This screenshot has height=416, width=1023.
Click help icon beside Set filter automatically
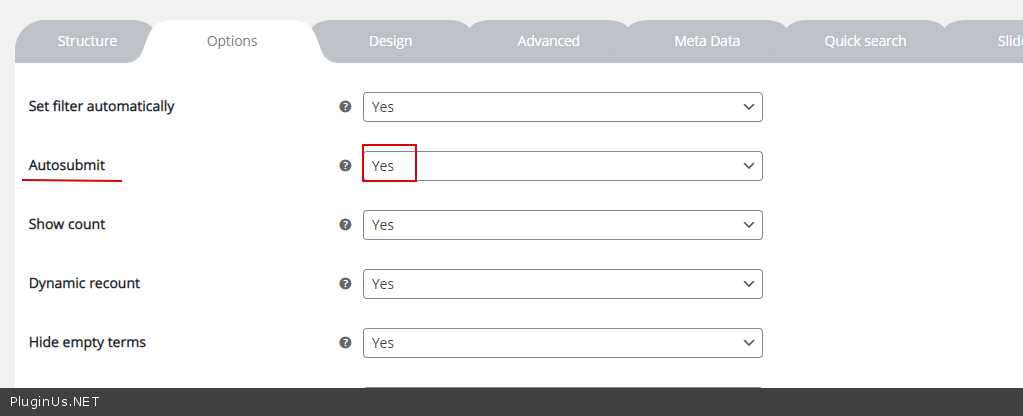pyautogui.click(x=345, y=107)
